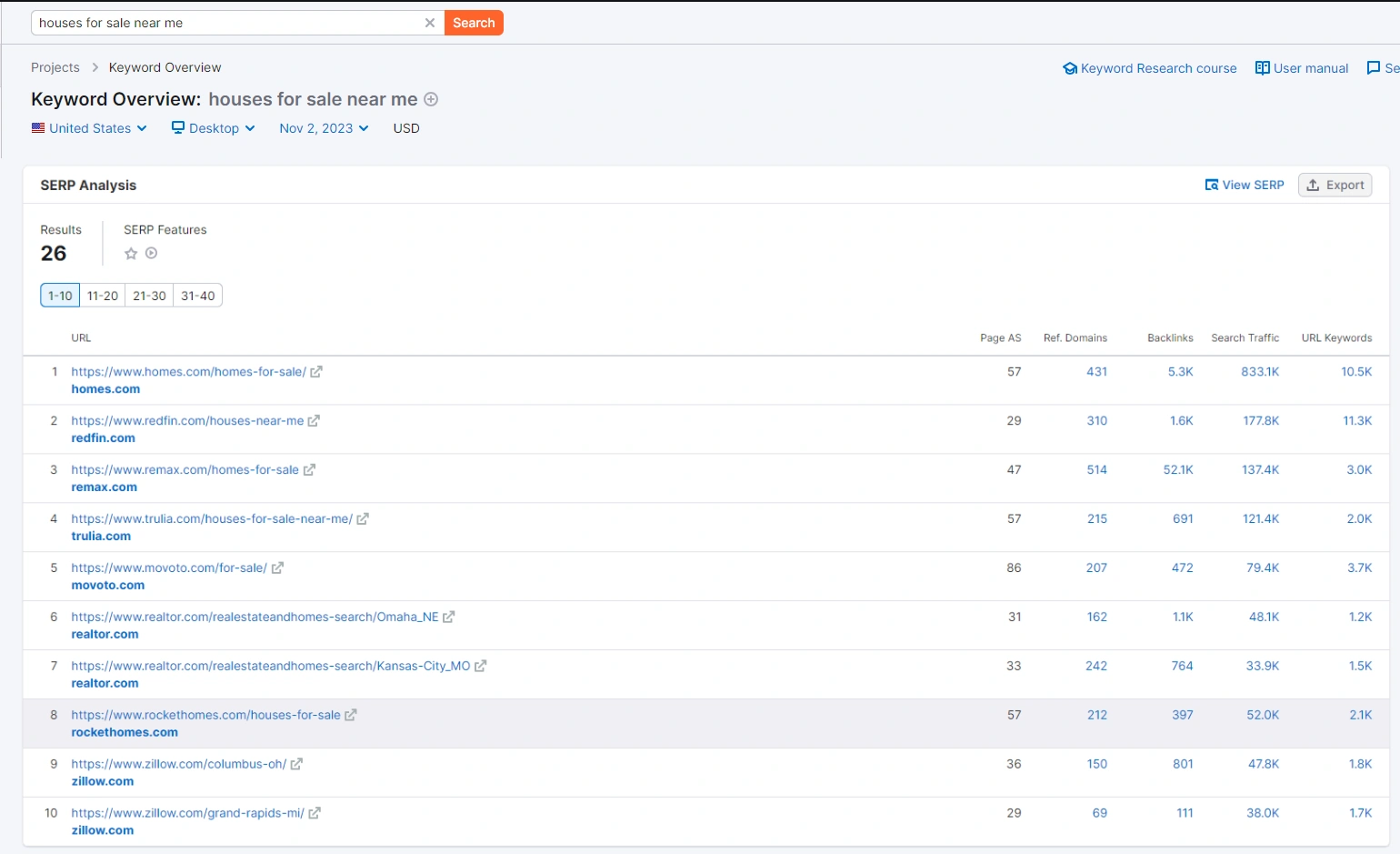Viewport: 1400px width, 854px height.
Task: Open external link icon for zillow grand-rapids-mi URL
Action: pyautogui.click(x=314, y=814)
